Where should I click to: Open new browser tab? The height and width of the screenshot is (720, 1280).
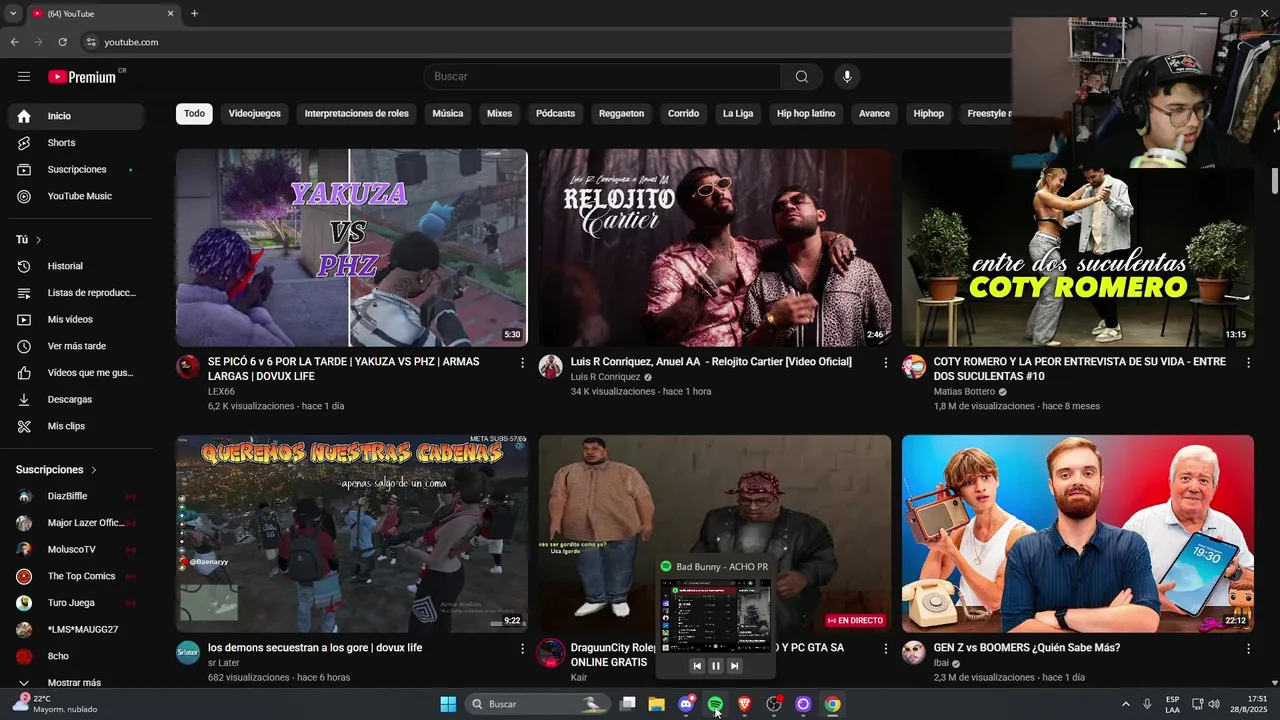coord(194,13)
